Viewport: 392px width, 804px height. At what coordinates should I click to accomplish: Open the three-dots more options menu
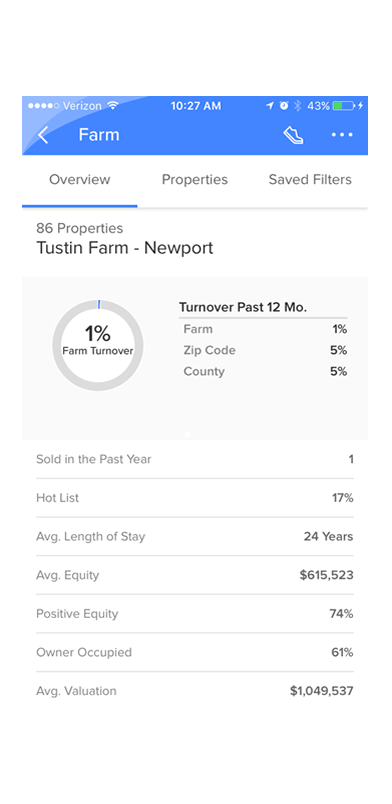pos(342,135)
